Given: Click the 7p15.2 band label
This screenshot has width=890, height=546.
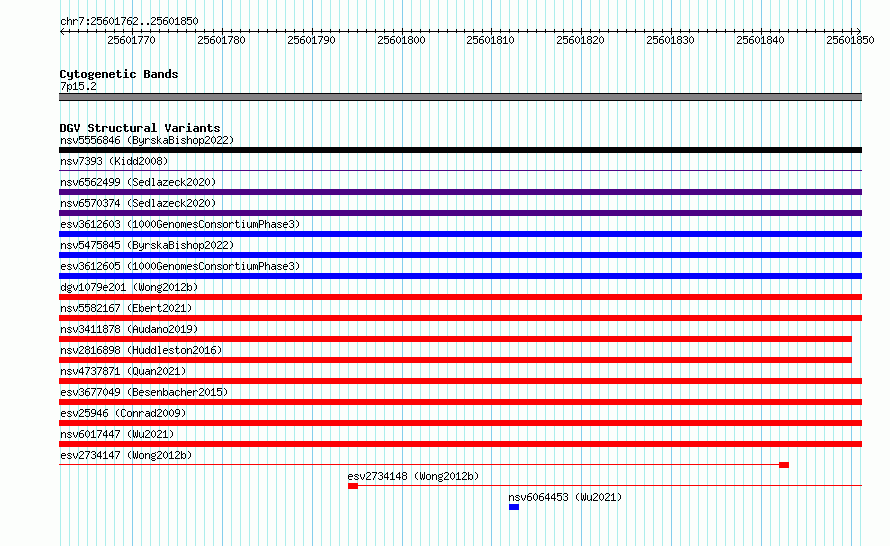Looking at the screenshot, I should (x=78, y=86).
